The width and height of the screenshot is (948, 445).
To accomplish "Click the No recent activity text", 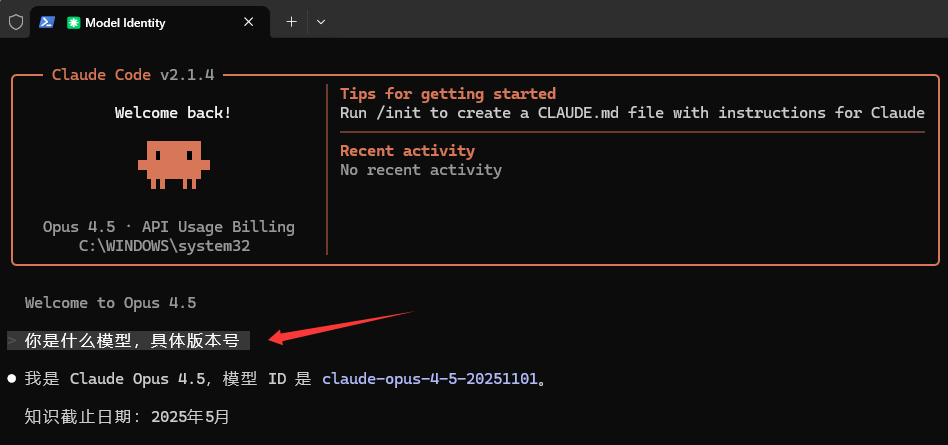I will 421,170.
